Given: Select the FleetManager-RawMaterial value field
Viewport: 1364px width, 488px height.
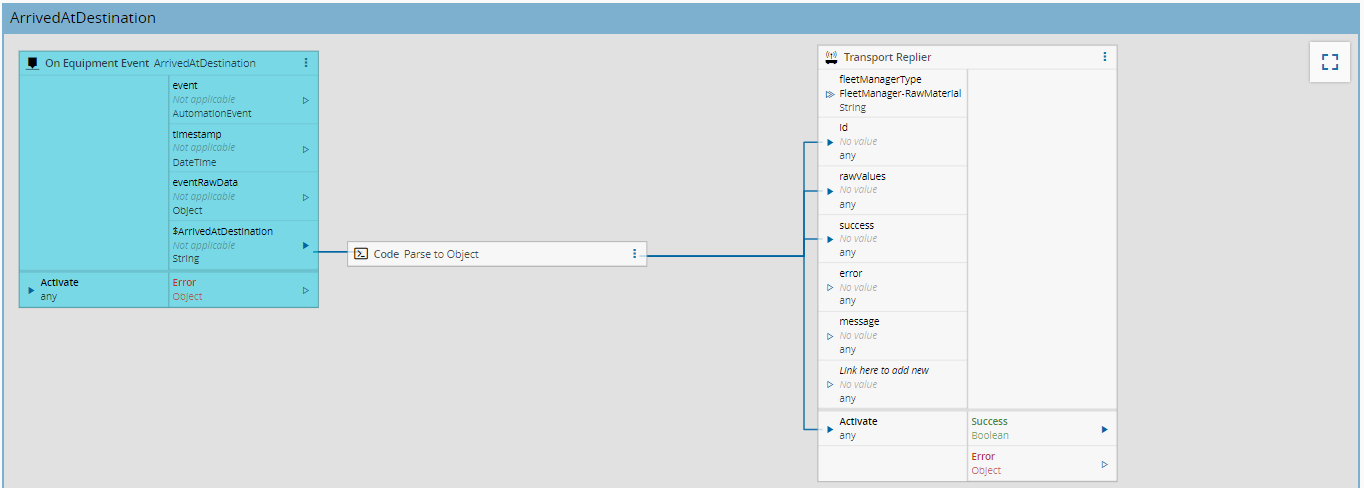Looking at the screenshot, I should [x=900, y=94].
